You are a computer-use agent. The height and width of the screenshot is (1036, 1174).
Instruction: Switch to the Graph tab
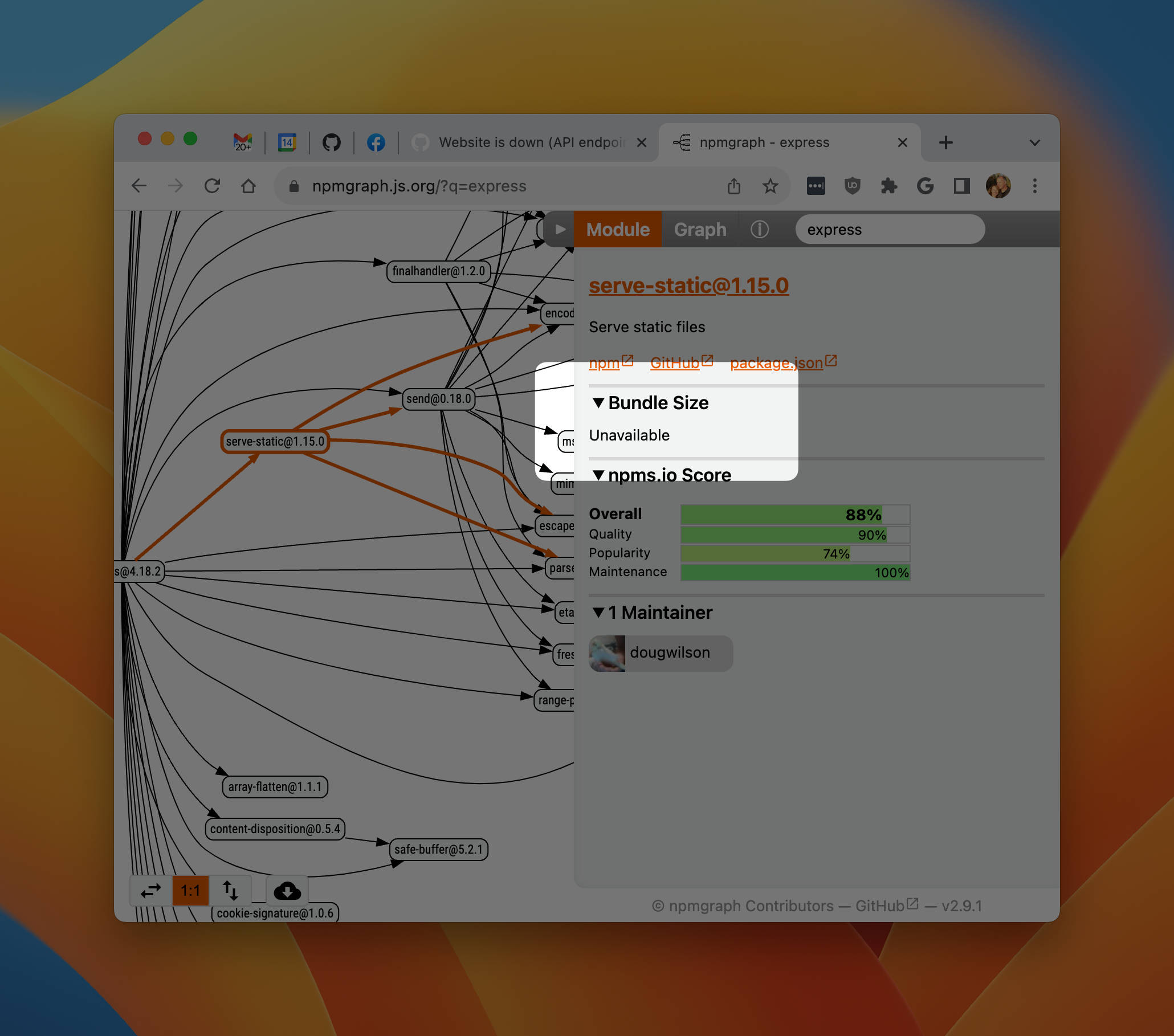(x=700, y=229)
